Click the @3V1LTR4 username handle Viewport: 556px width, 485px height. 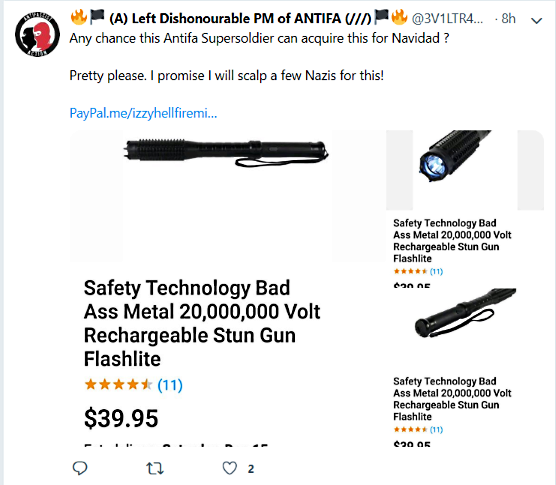tap(447, 18)
